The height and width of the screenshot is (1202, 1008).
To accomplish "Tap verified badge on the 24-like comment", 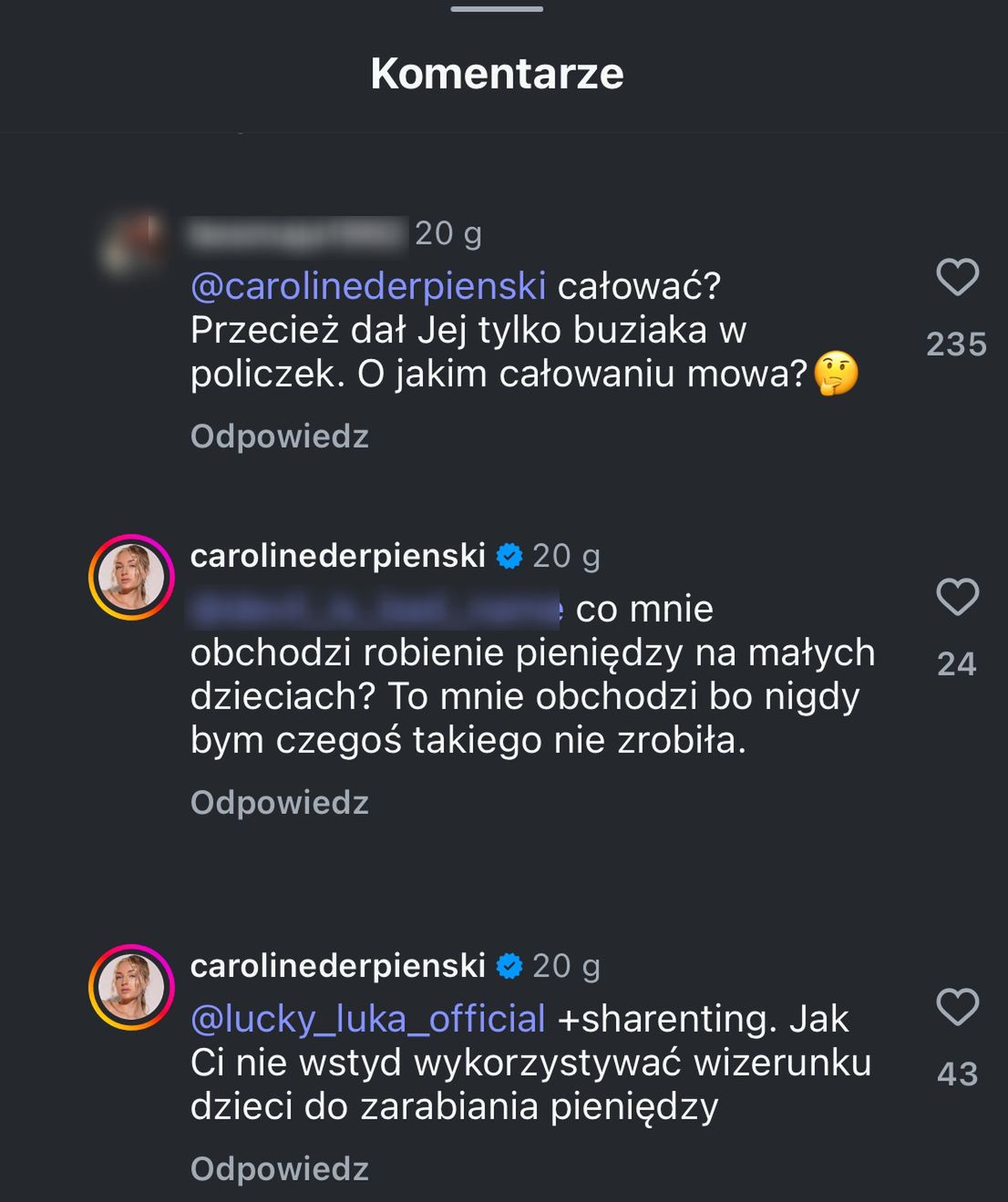I will coord(509,556).
